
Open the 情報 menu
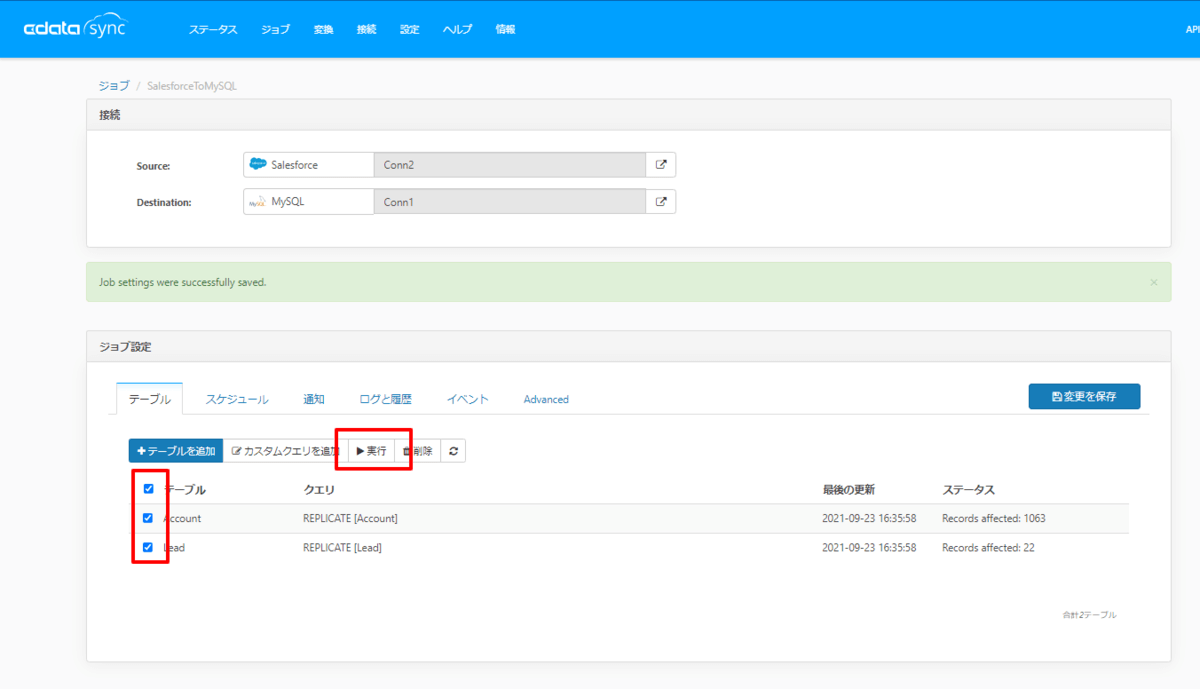point(505,29)
